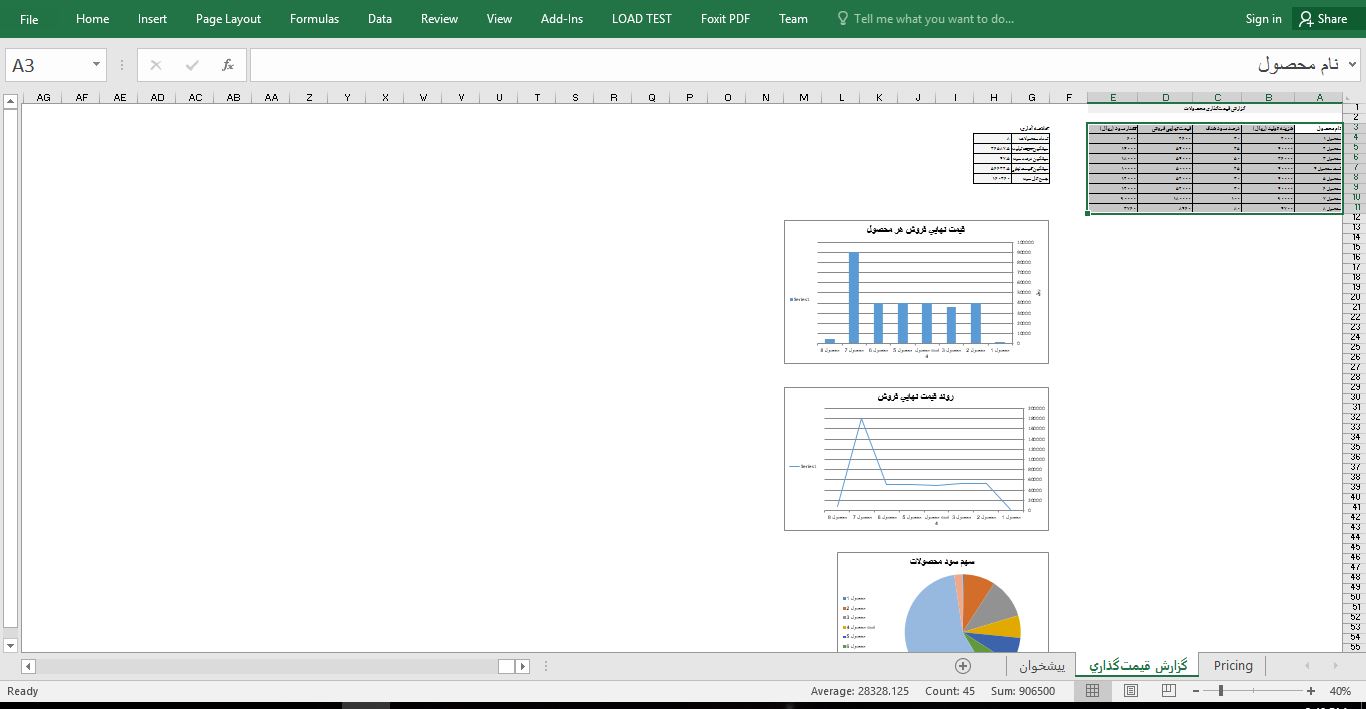The image size is (1366, 709).
Task: Expand the formula bar
Action: pos(1353,65)
